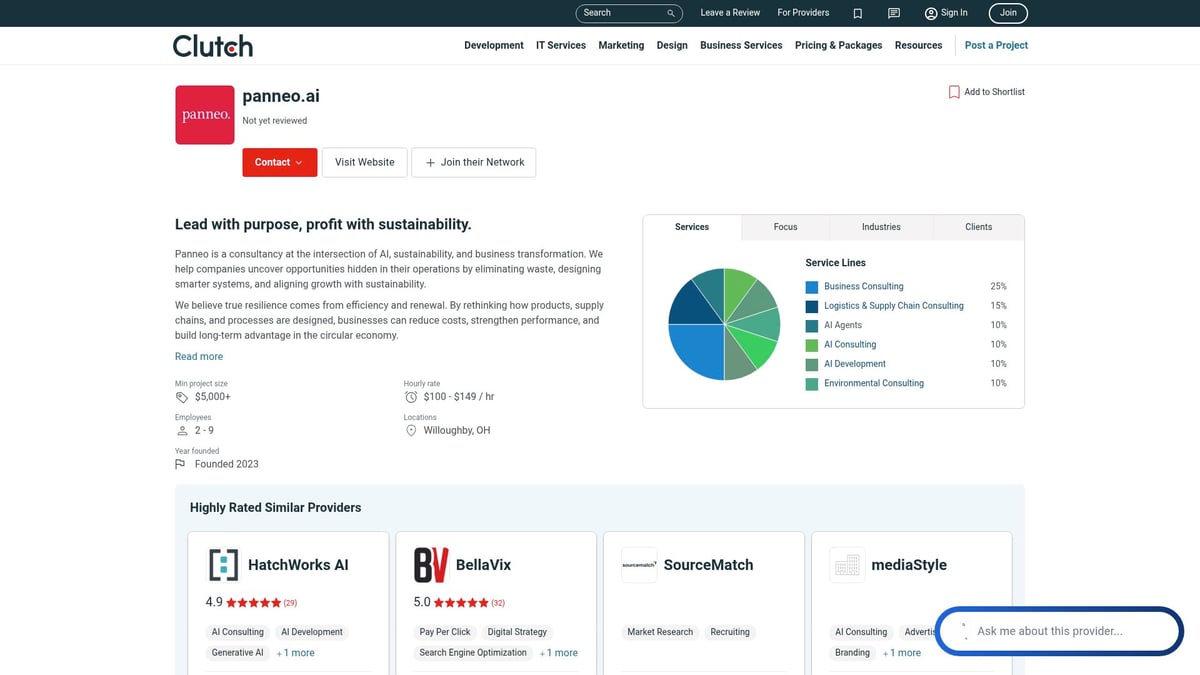Click the panneo. company logo
The height and width of the screenshot is (675, 1200).
click(x=205, y=115)
